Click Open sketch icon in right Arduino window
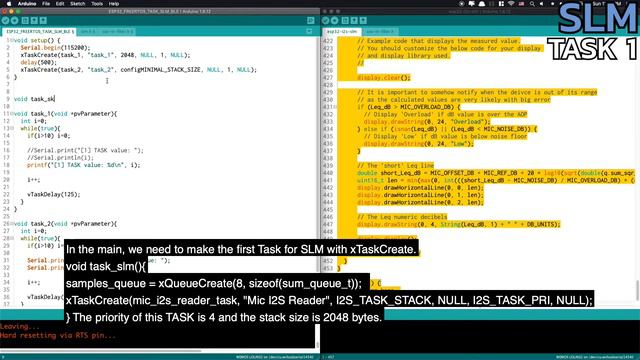Viewport: 640px width, 360px height. [x=354, y=20]
